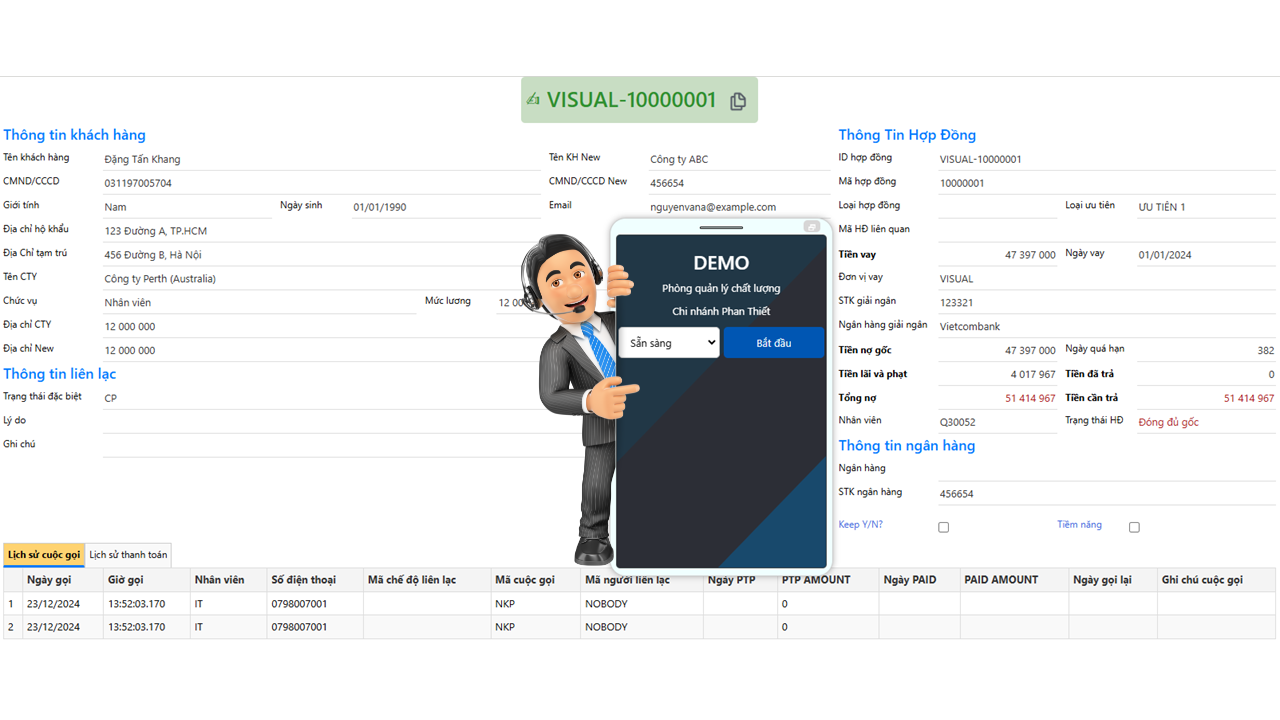Click the Tên KH New field showing Công ty ABC
This screenshot has height=720, width=1280.
click(741, 159)
